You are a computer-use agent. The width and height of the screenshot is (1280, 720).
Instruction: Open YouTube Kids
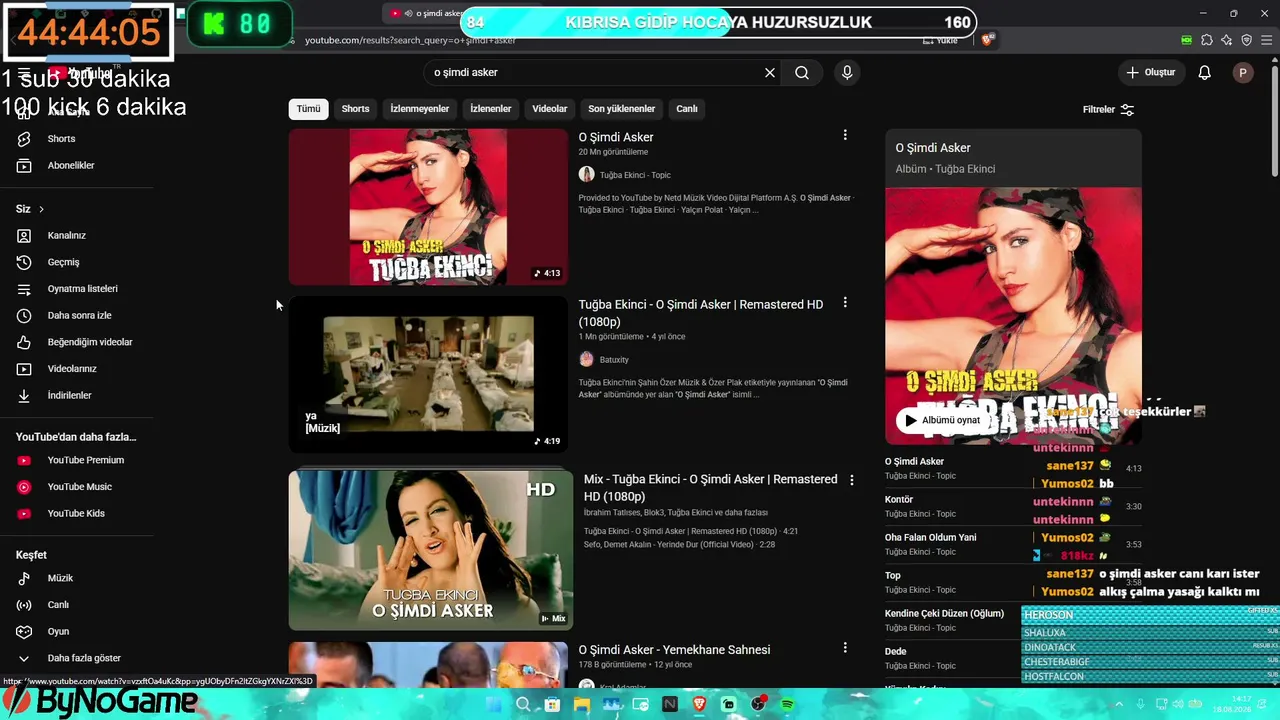76,514
